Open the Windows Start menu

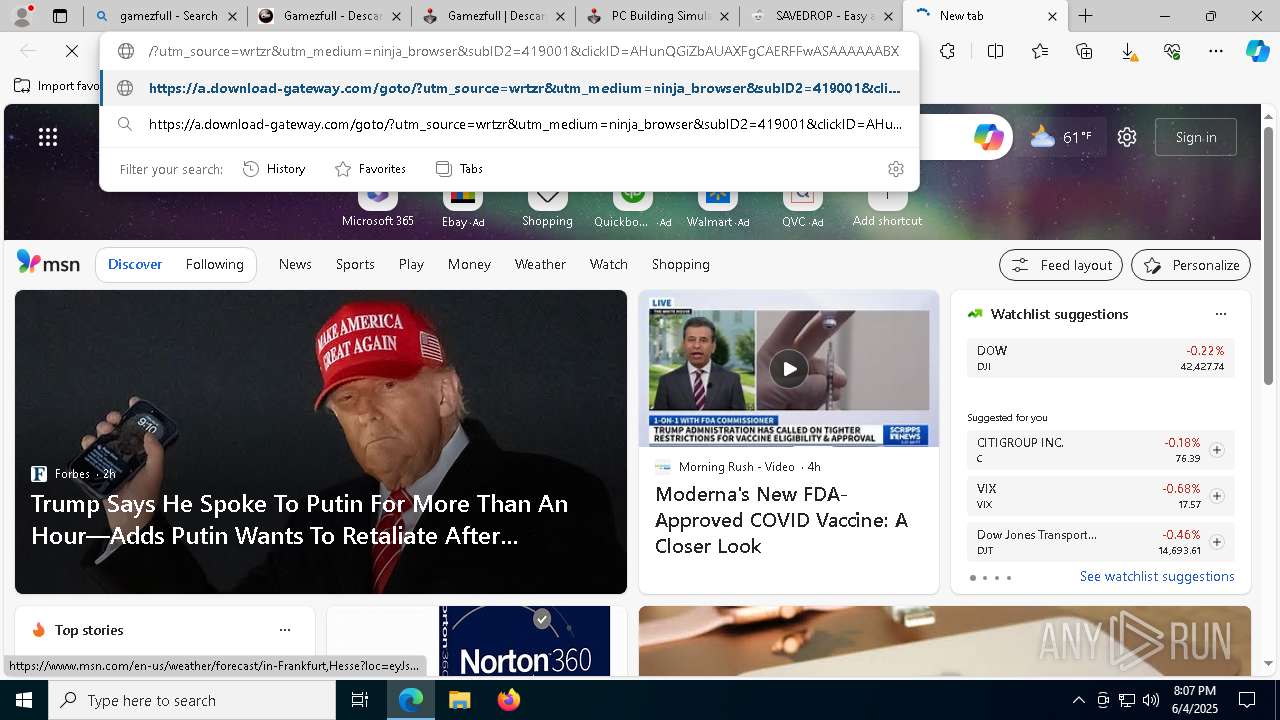pos(24,700)
